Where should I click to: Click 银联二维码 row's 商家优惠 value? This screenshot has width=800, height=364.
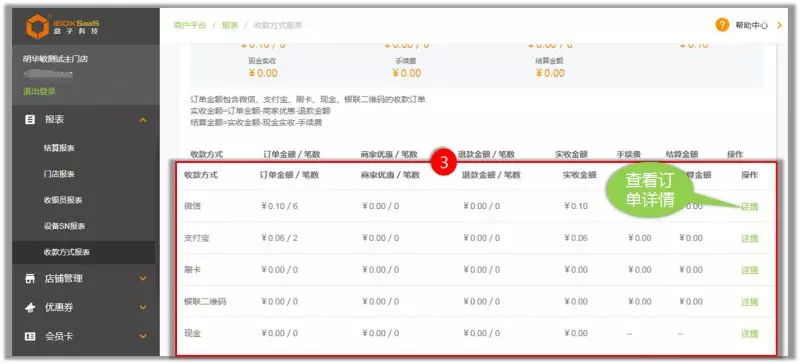tap(380, 302)
